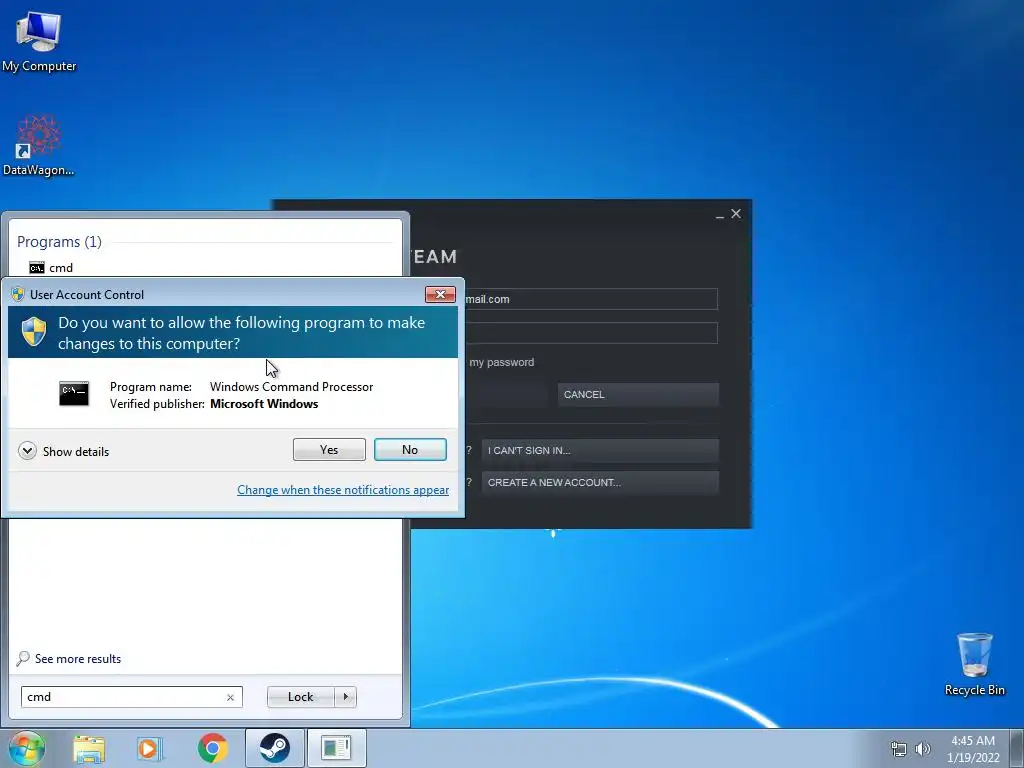Image resolution: width=1024 pixels, height=768 pixels.
Task: Clear the Start menu search text
Action: pyautogui.click(x=231, y=697)
